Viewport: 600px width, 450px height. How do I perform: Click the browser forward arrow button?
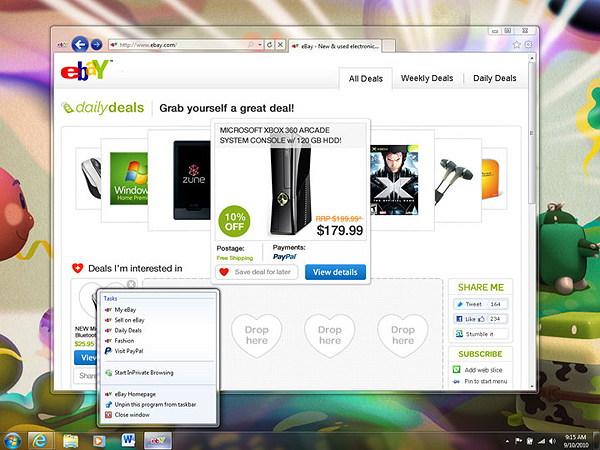(96, 45)
